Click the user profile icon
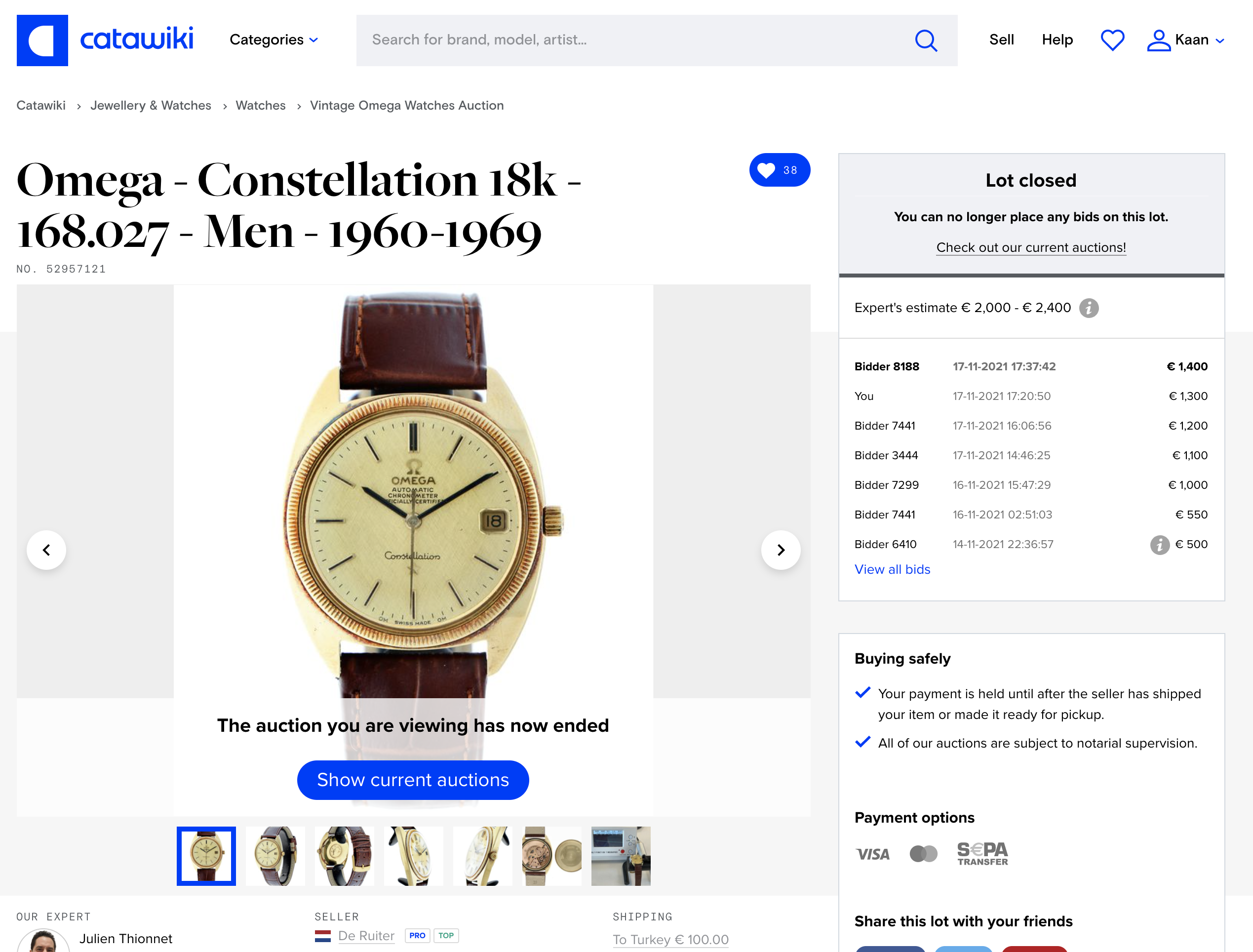1253x952 pixels. [x=1158, y=40]
